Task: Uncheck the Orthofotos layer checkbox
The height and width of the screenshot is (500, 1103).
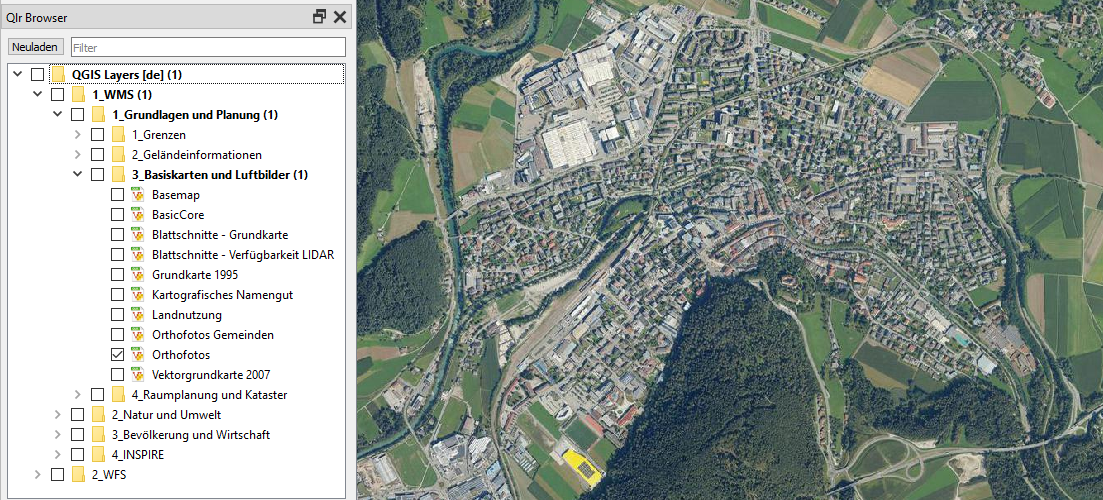Action: pos(117,355)
